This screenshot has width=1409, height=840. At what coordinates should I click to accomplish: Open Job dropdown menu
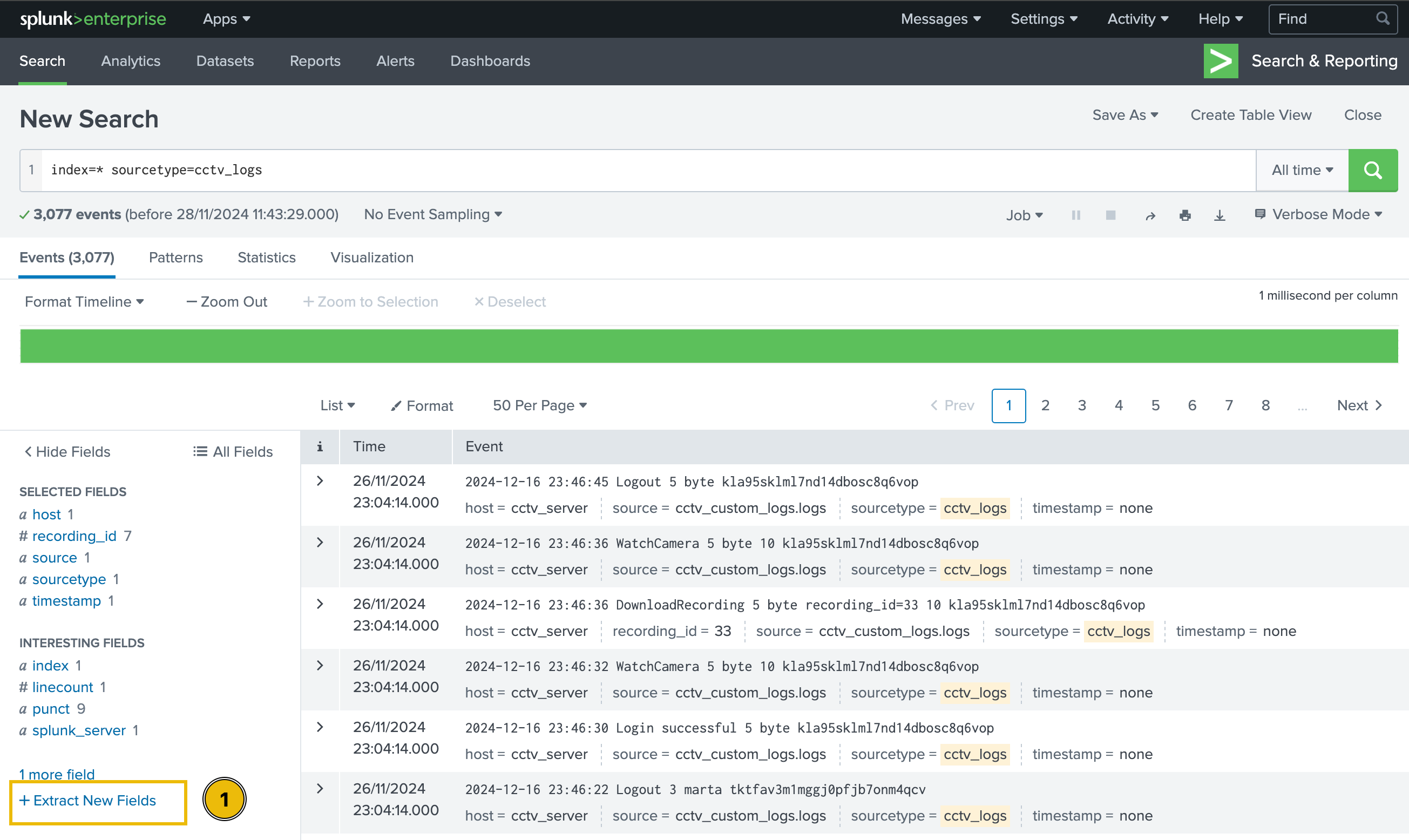pyautogui.click(x=1024, y=215)
